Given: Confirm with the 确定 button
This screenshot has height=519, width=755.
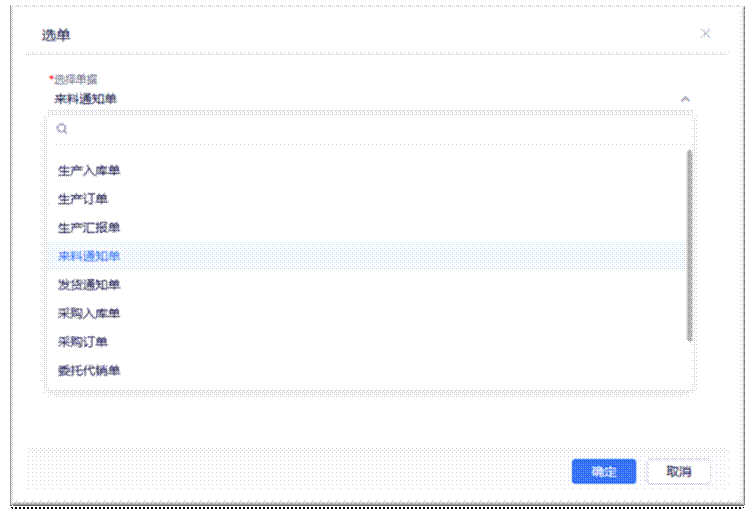Looking at the screenshot, I should (604, 472).
